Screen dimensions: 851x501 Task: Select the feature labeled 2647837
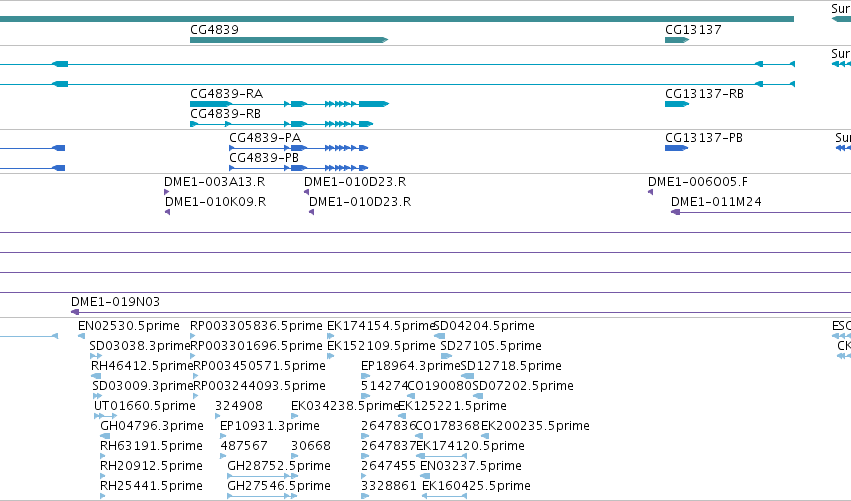pos(389,446)
